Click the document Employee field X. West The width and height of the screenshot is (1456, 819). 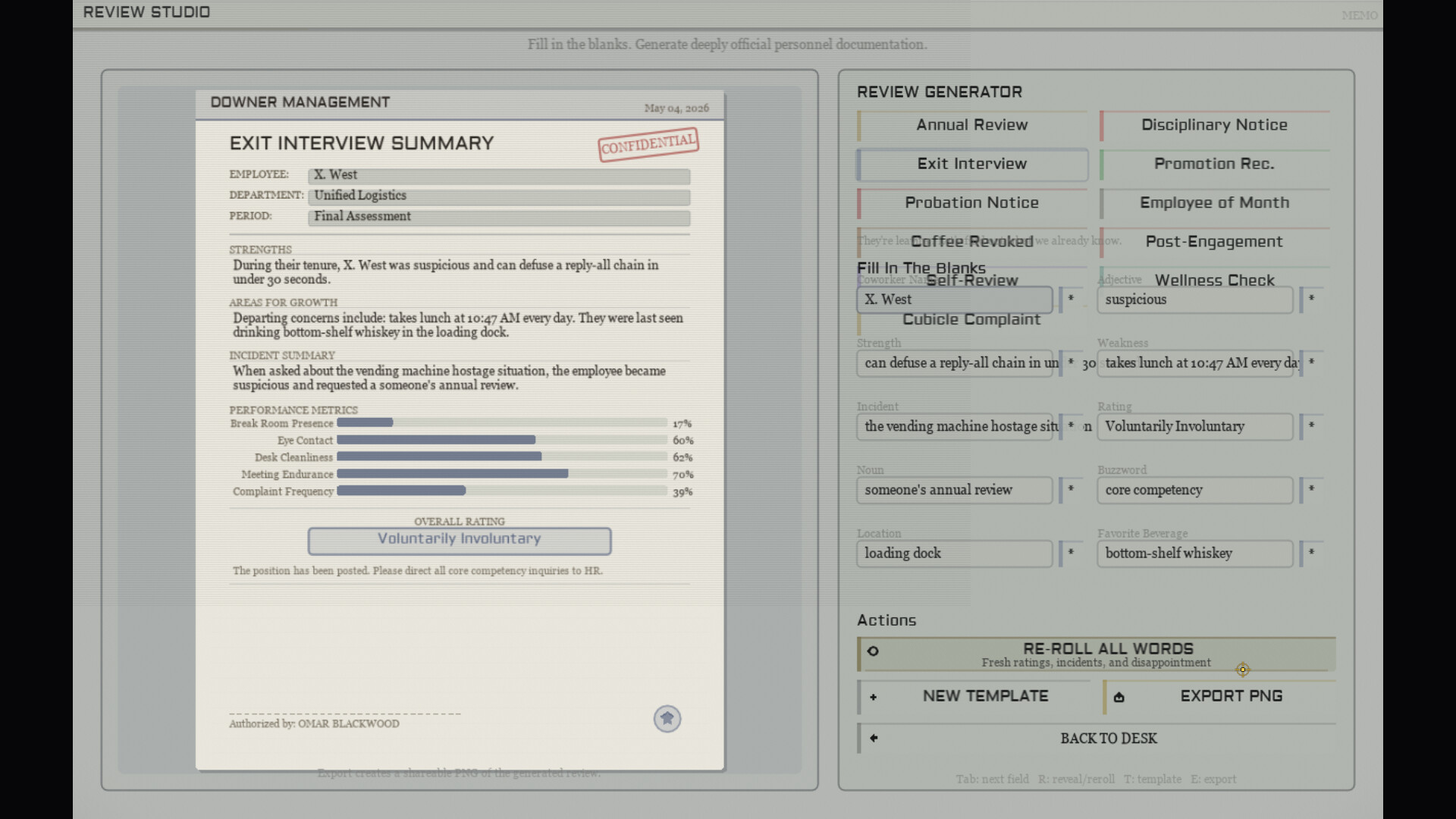tap(499, 176)
